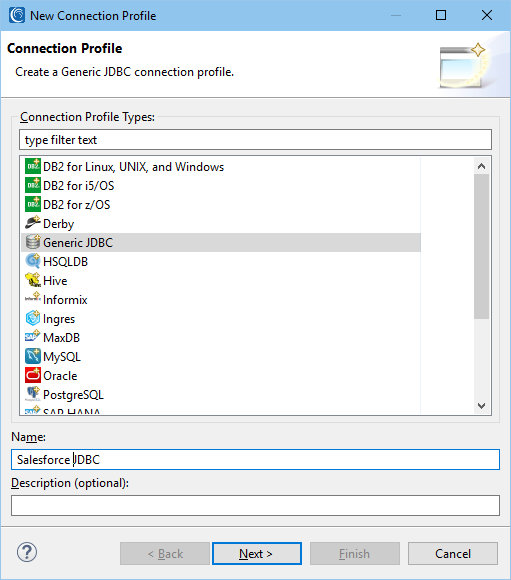Screen dimensions: 511x580
Task: Pick the Oracle red icon
Action: click(33, 375)
